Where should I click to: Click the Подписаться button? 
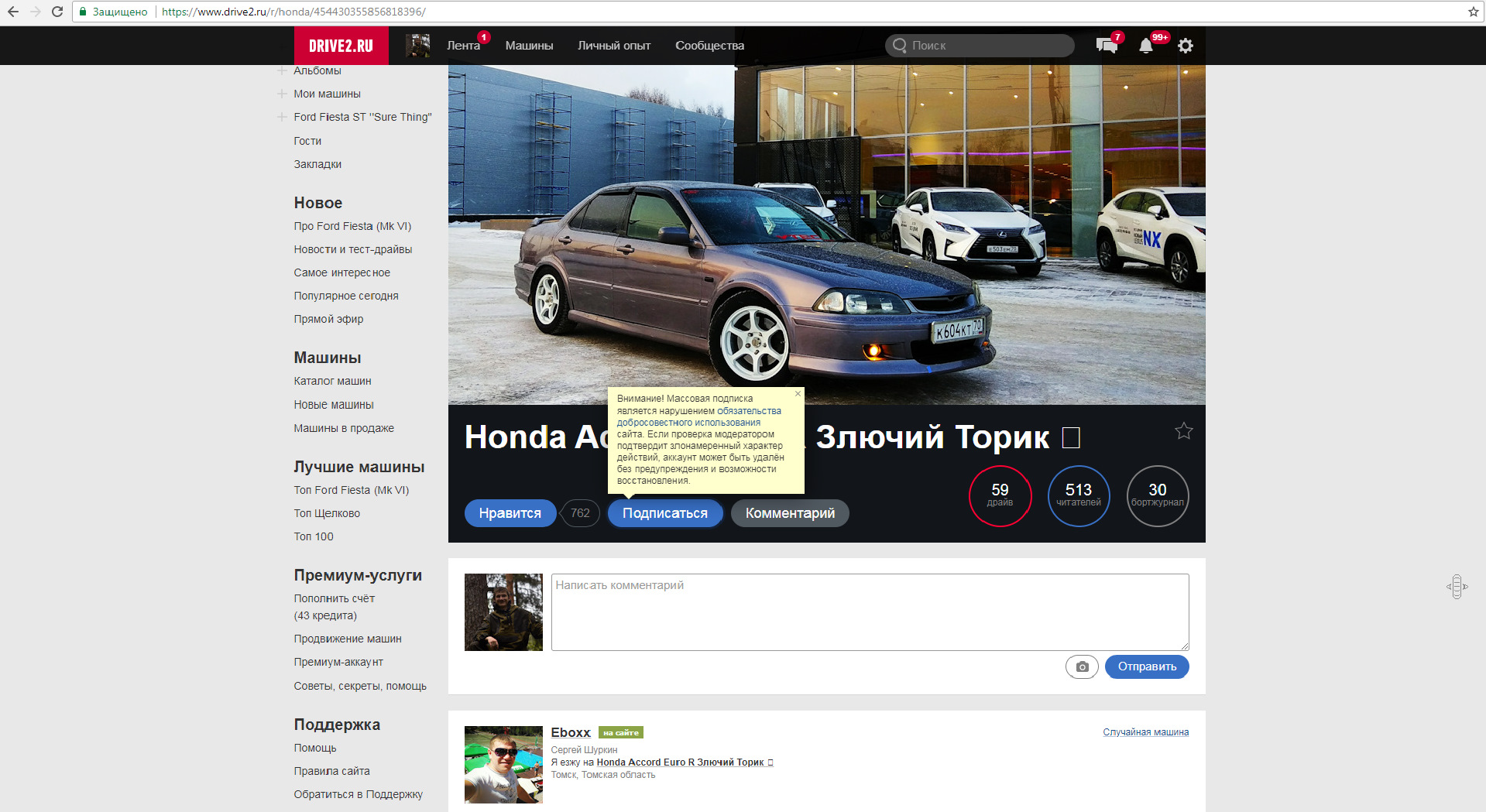[665, 513]
